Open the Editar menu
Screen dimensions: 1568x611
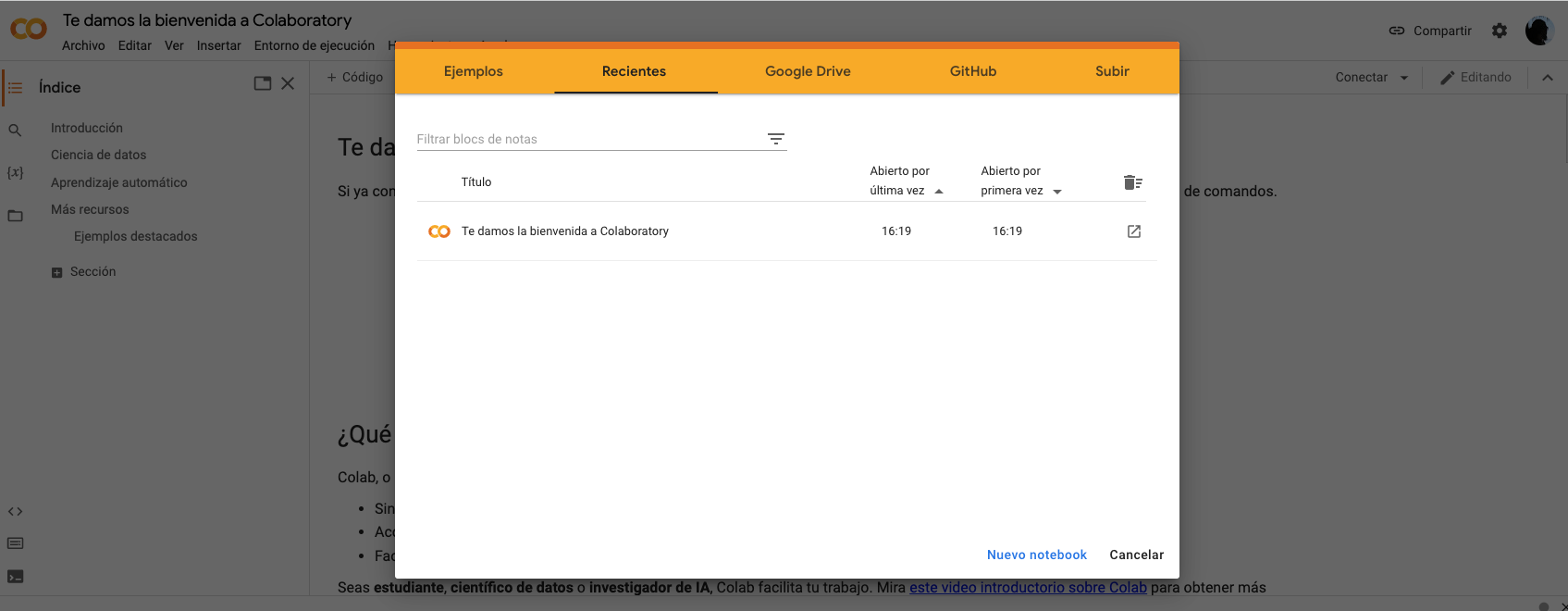click(135, 45)
